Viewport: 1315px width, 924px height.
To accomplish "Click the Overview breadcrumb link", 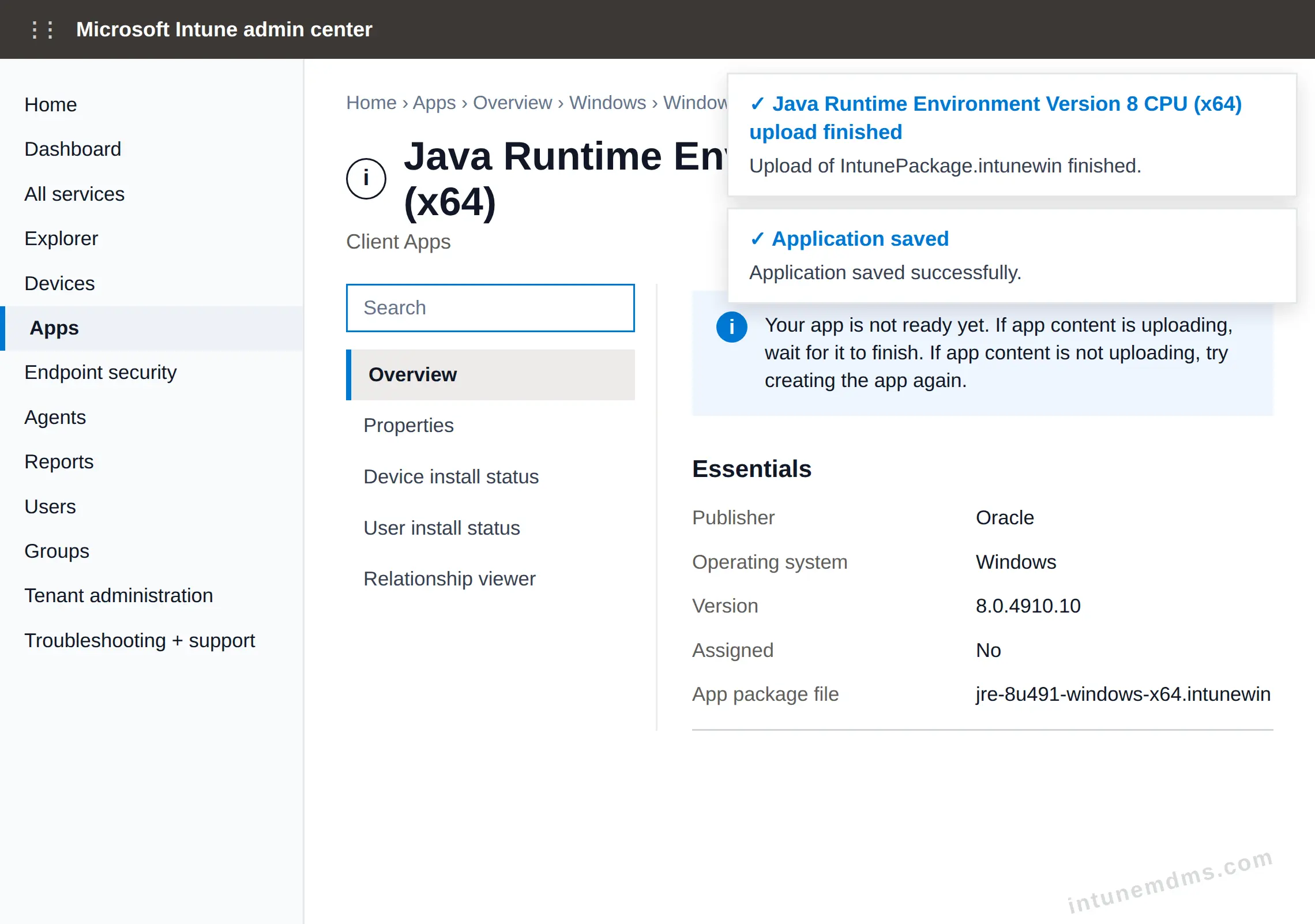I will click(x=512, y=103).
